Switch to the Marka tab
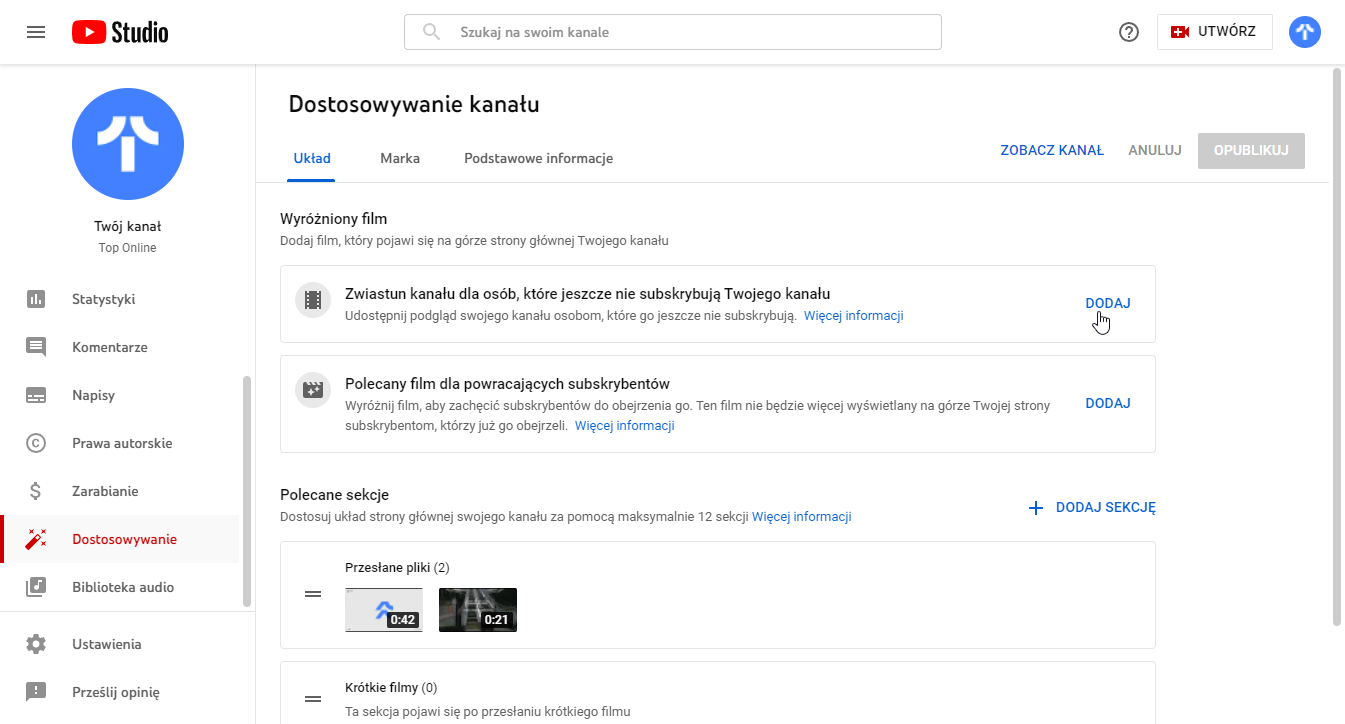The width and height of the screenshot is (1345, 724). click(x=400, y=158)
